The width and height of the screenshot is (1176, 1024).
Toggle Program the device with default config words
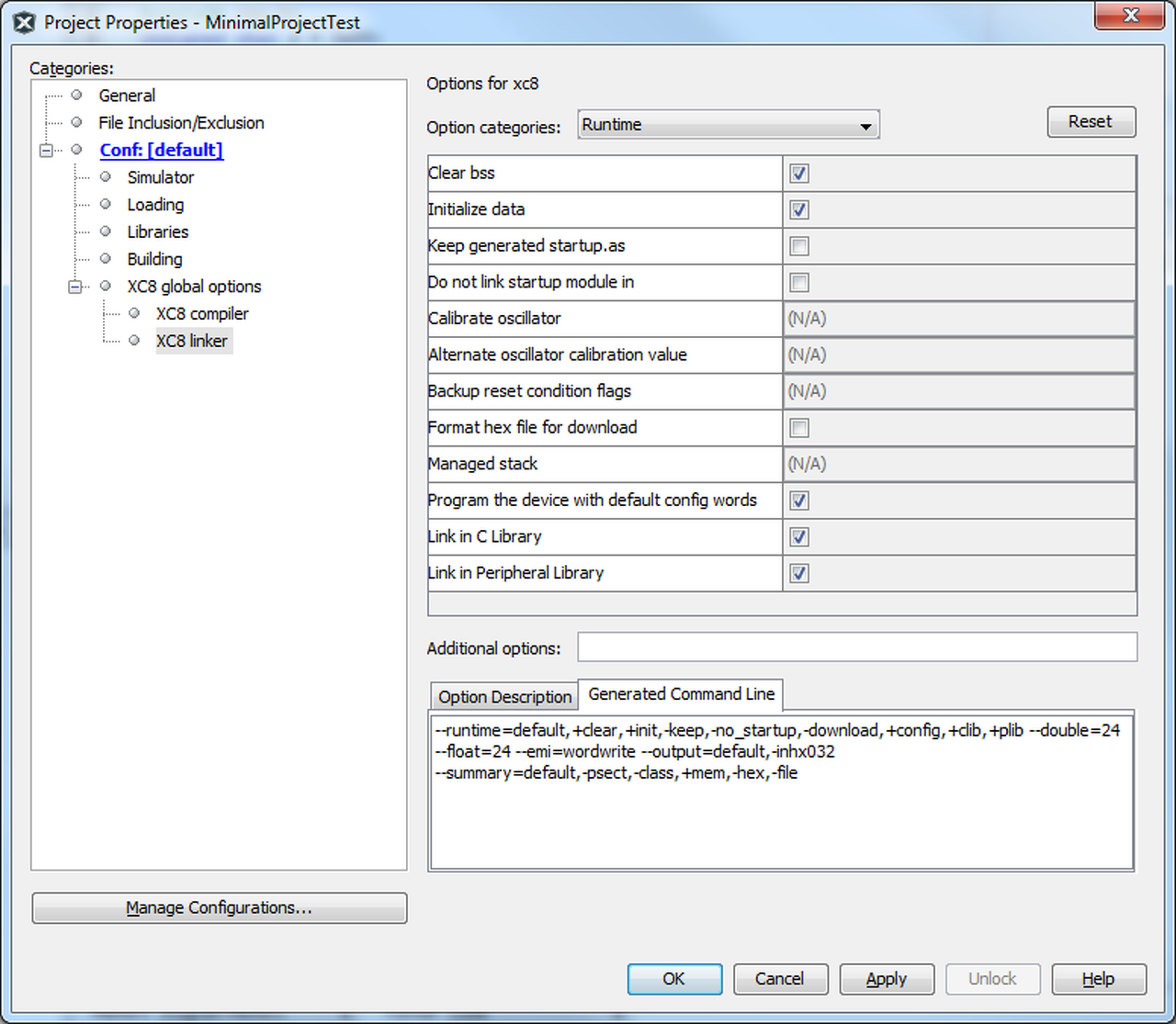(x=799, y=501)
